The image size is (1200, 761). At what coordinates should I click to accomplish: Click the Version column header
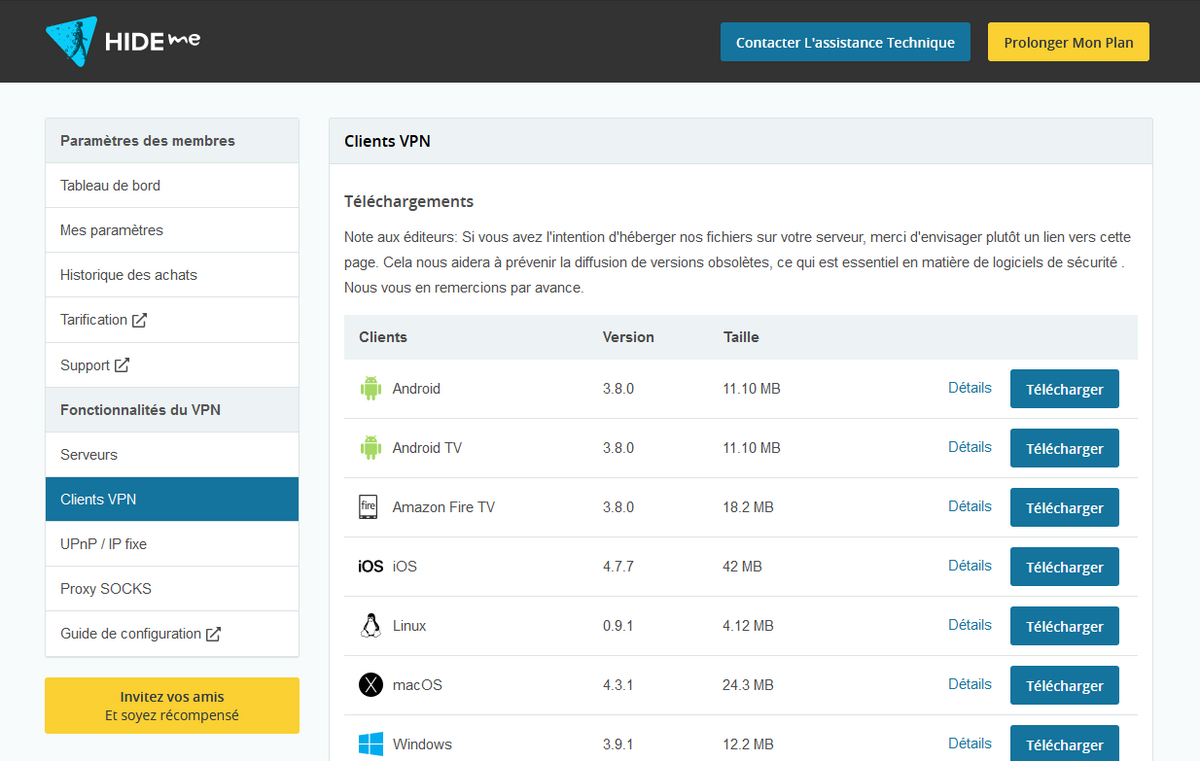click(x=628, y=337)
